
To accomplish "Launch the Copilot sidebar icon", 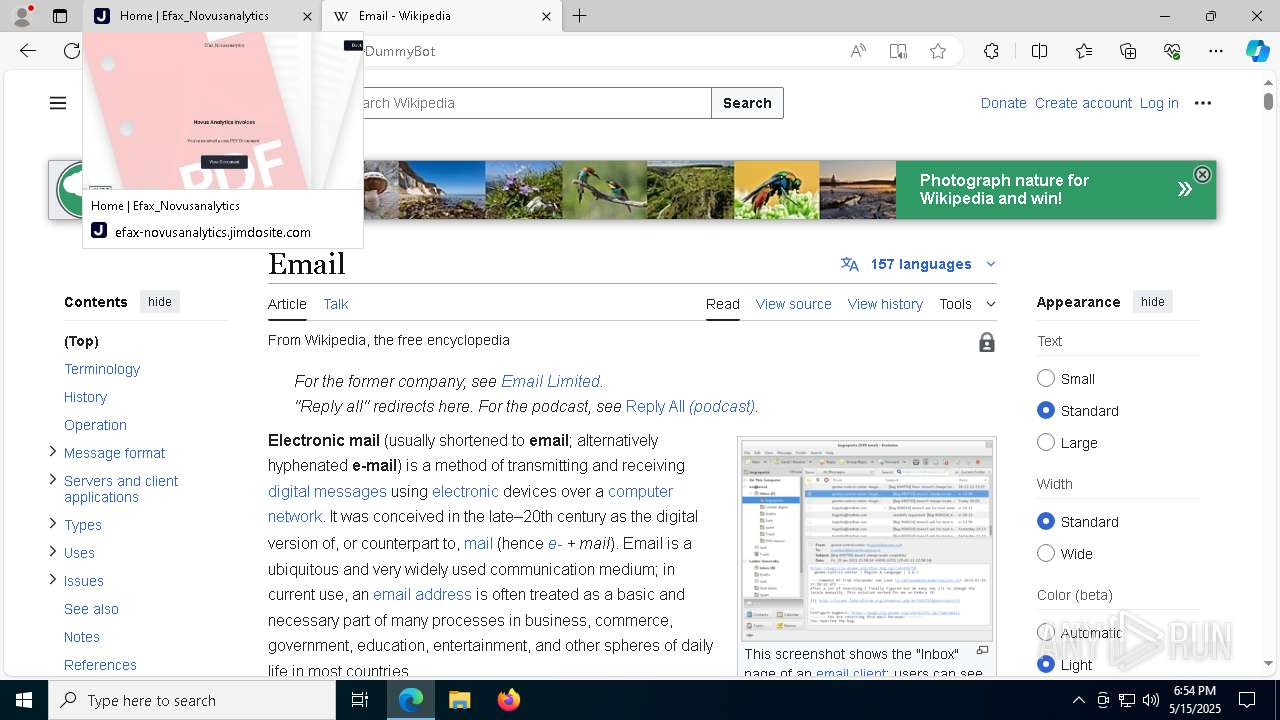I will point(1257,51).
